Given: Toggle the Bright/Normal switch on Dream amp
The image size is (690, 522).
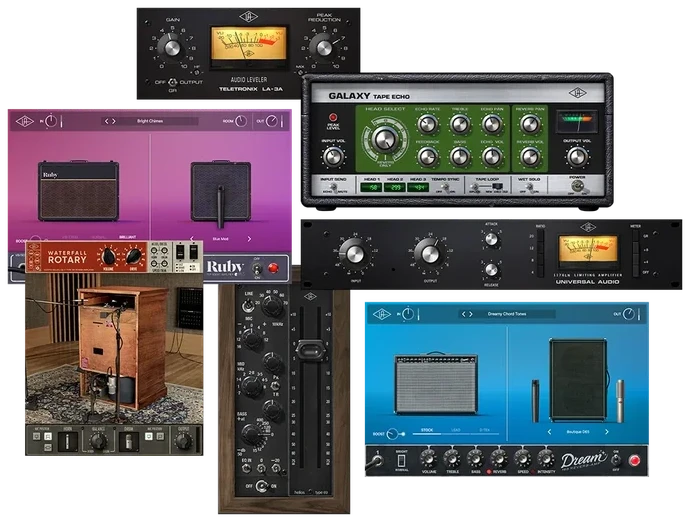Looking at the screenshot, I should pyautogui.click(x=401, y=460).
